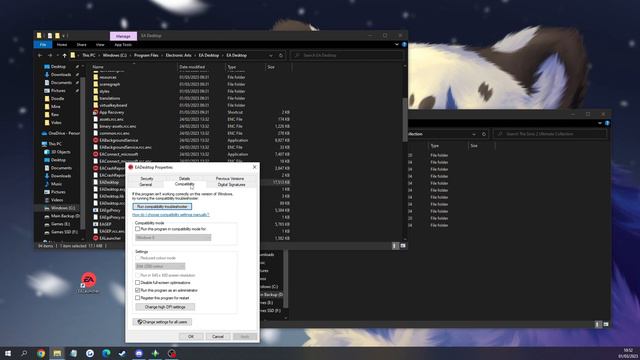Open taskbar search magnifier
The image size is (640, 360).
tap(24, 353)
